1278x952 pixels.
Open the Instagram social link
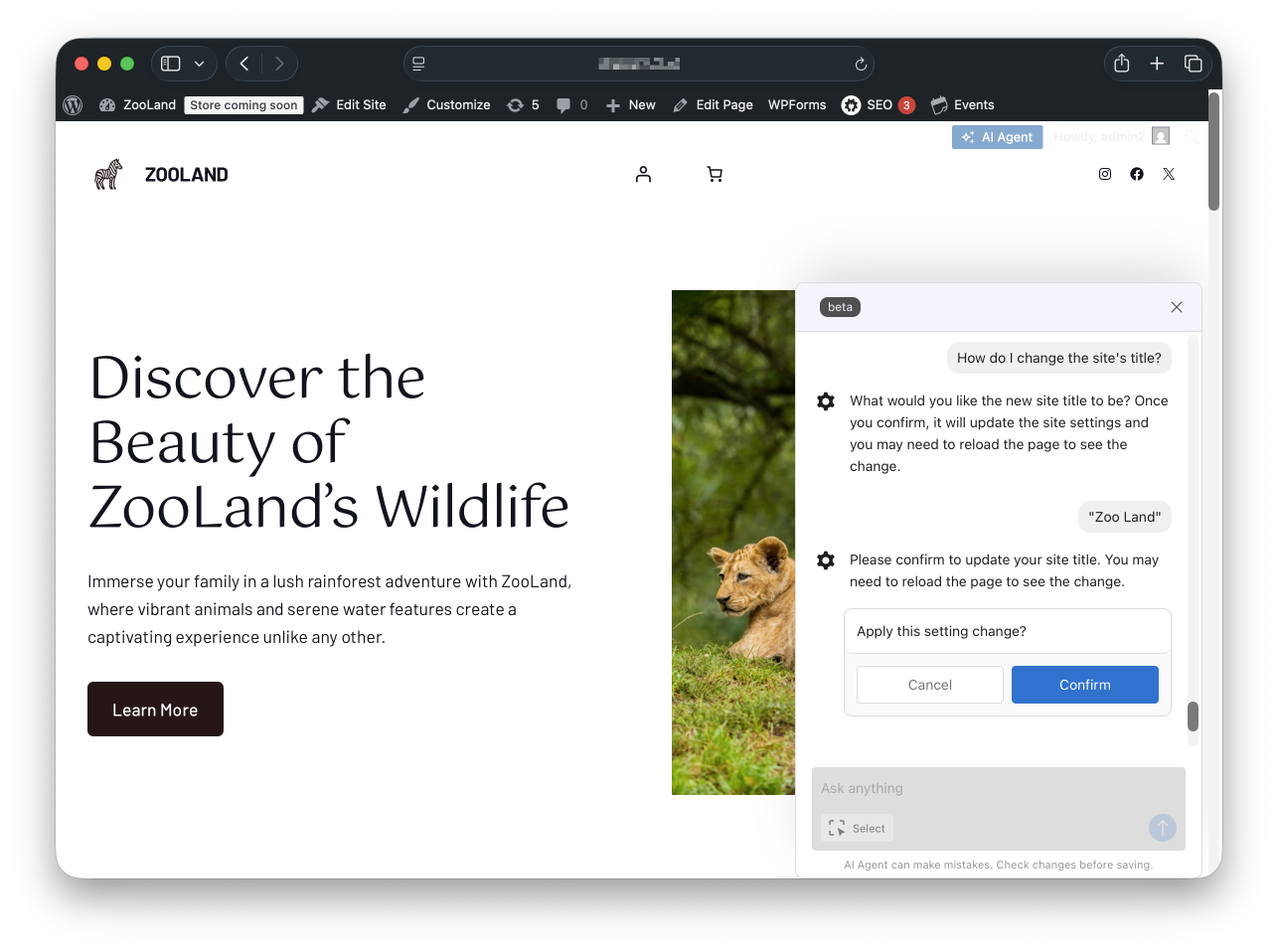tap(1104, 174)
